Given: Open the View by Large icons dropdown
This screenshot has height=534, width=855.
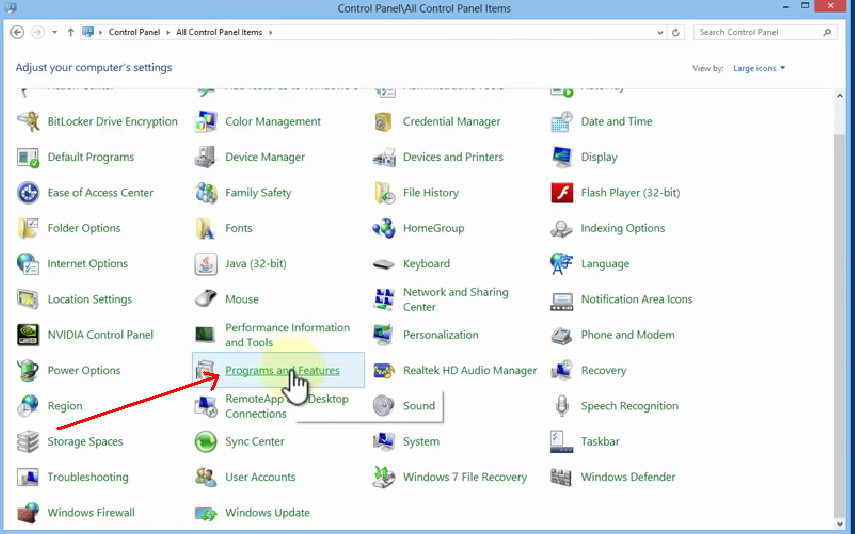Looking at the screenshot, I should (x=758, y=68).
